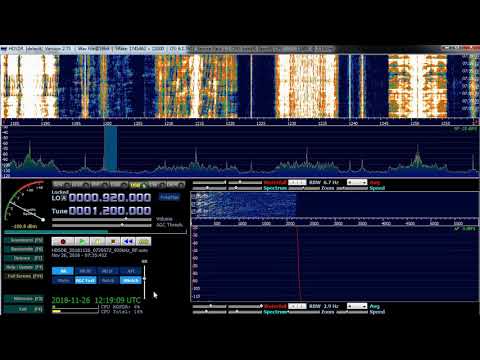Toggle the NR noise reduction button
Screen dimensions: 480x360
point(63,271)
